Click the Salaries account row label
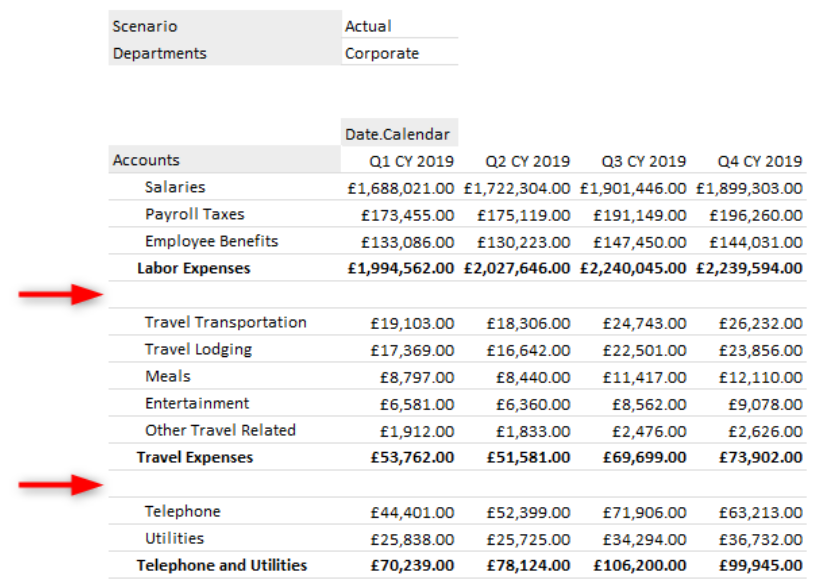The height and width of the screenshot is (582, 820). pyautogui.click(x=175, y=187)
